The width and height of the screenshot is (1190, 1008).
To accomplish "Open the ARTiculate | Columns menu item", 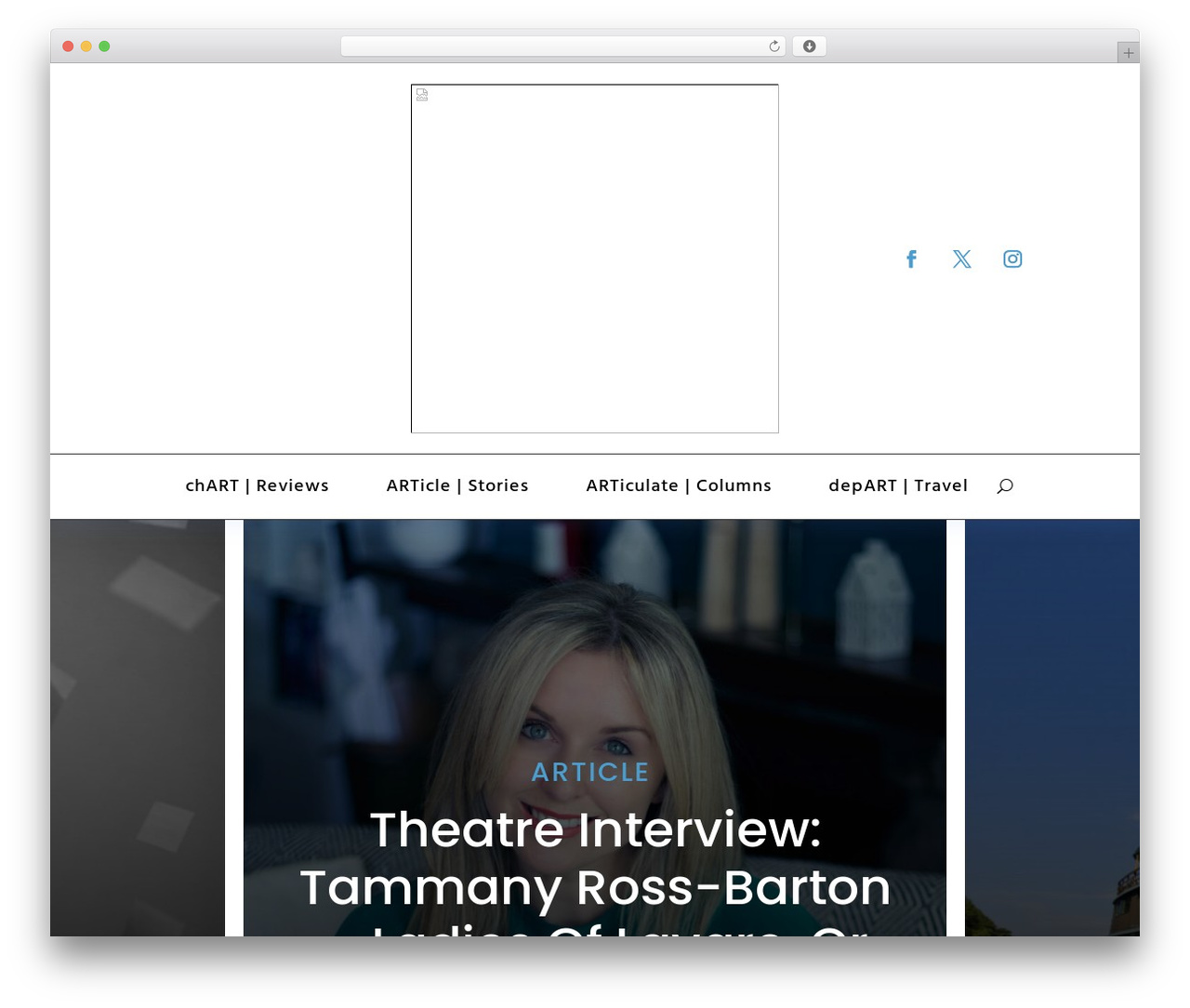I will point(679,485).
